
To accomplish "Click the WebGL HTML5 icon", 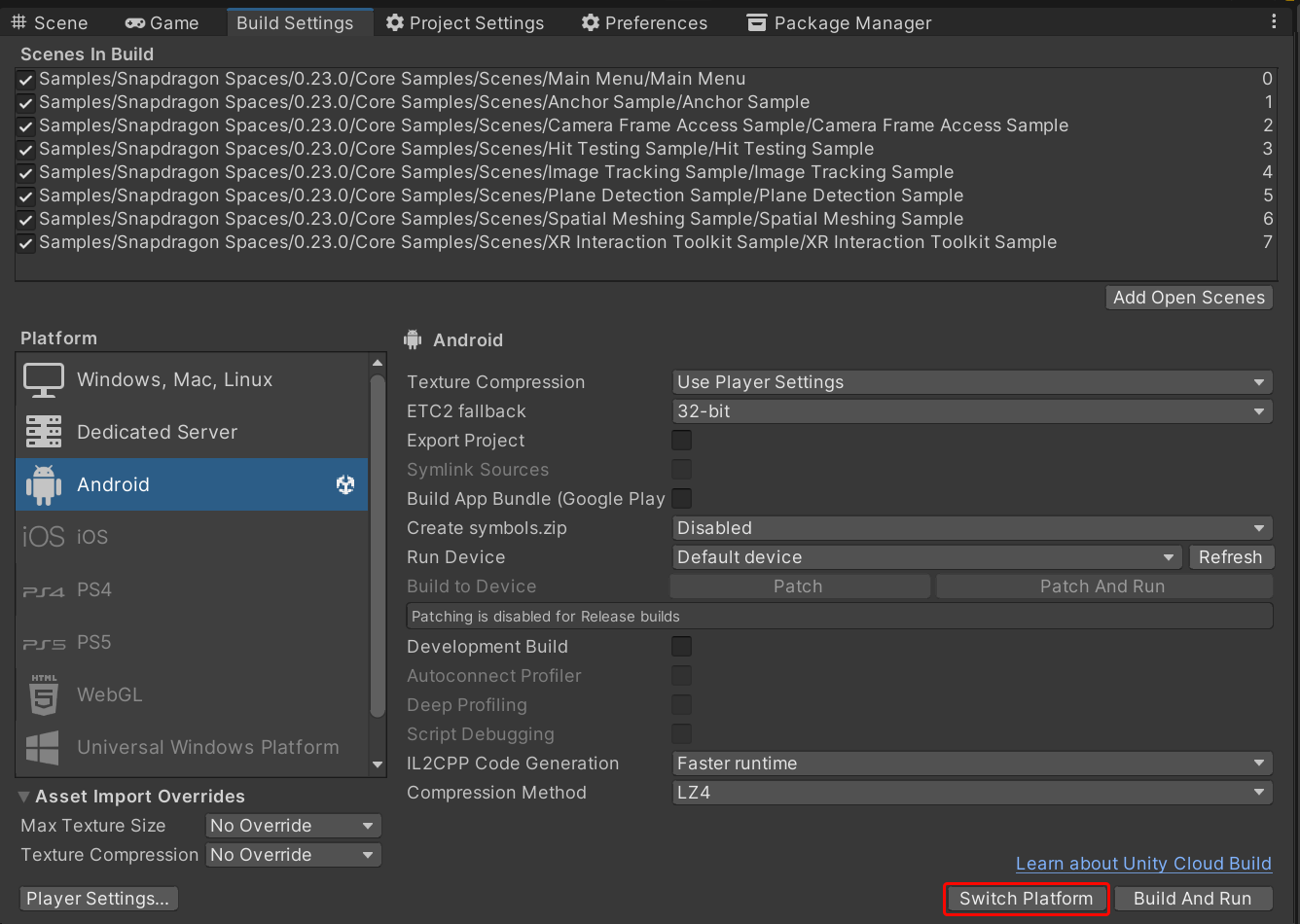I will pyautogui.click(x=44, y=694).
